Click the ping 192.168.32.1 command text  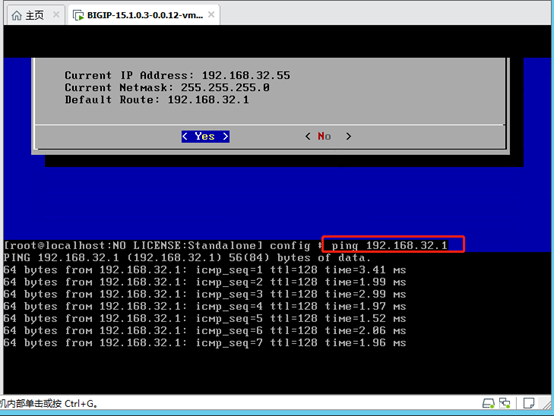pyautogui.click(x=390, y=246)
